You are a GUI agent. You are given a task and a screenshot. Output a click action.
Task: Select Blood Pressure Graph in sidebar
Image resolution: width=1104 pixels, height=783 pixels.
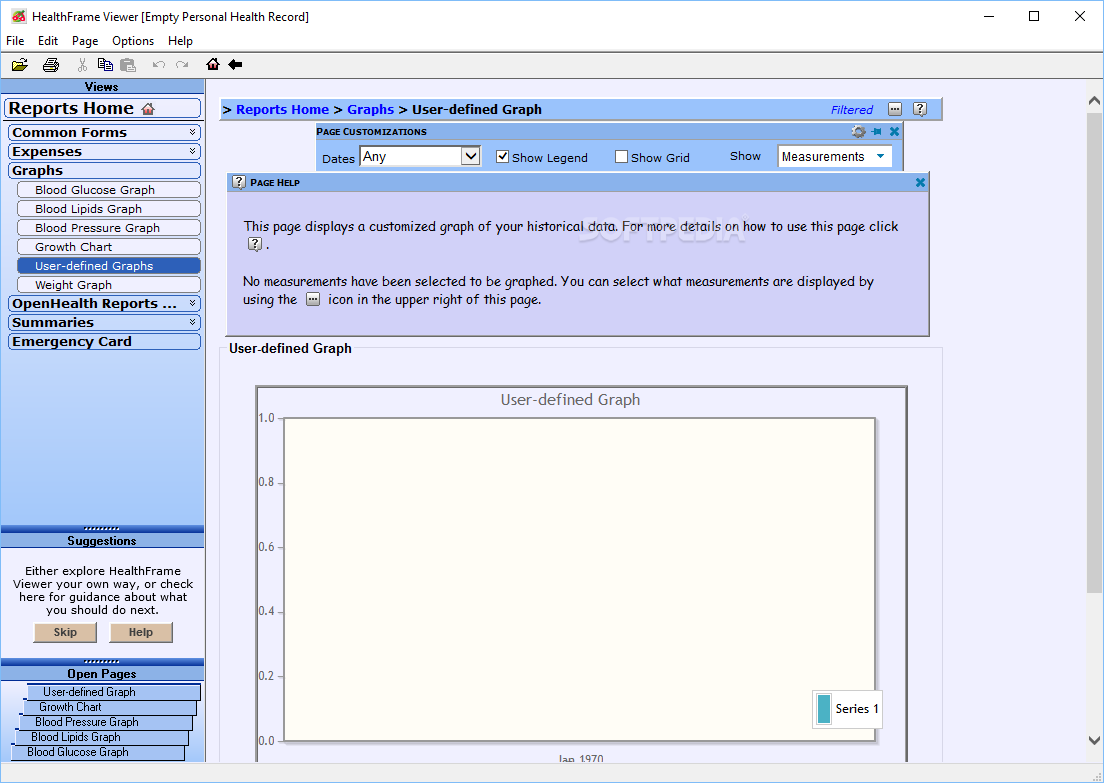point(108,228)
